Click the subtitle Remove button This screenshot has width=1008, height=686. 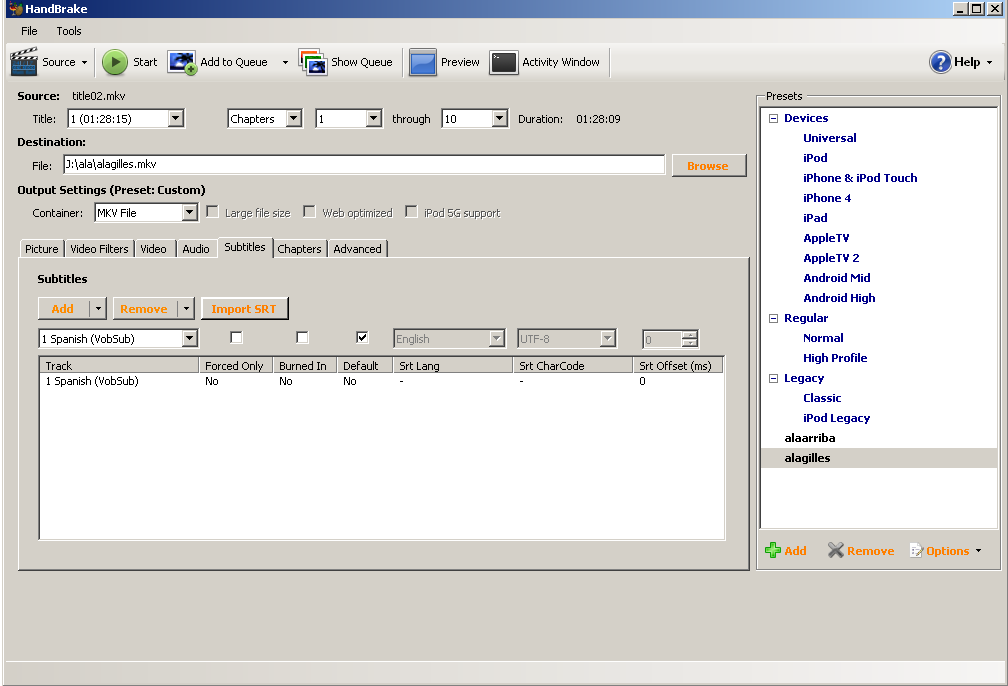pyautogui.click(x=144, y=309)
